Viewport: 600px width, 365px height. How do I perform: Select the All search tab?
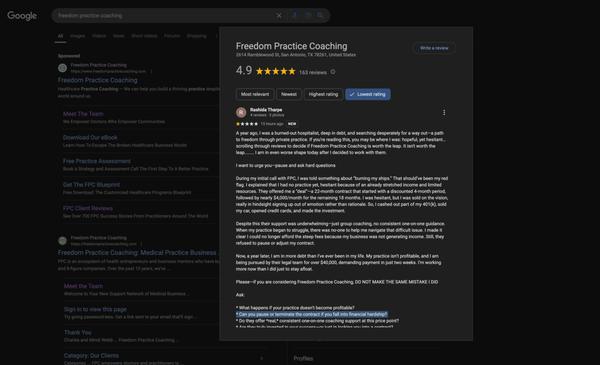click(x=60, y=36)
